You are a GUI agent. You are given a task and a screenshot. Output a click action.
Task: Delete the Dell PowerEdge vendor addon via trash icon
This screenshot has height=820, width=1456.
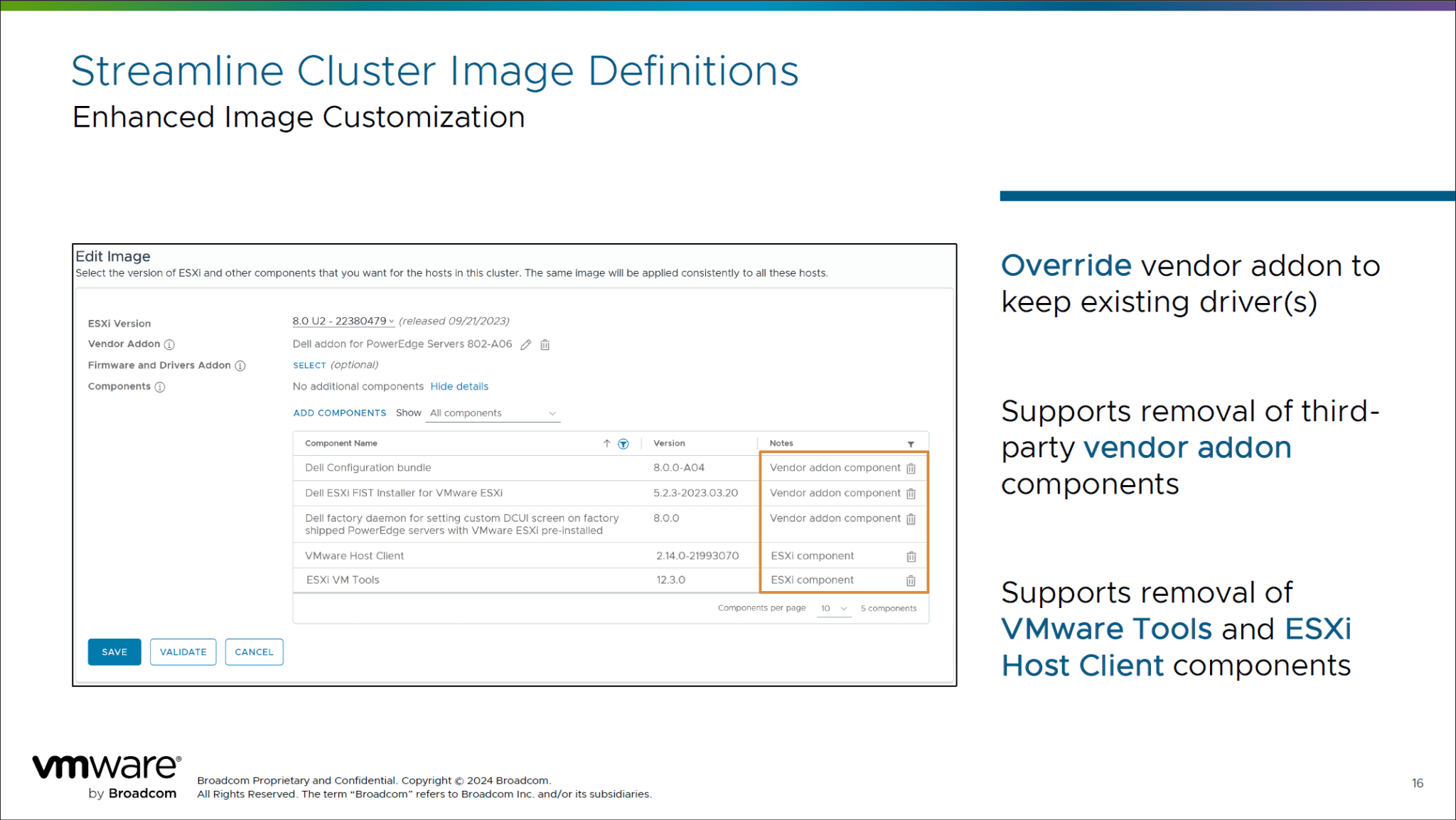click(x=545, y=344)
